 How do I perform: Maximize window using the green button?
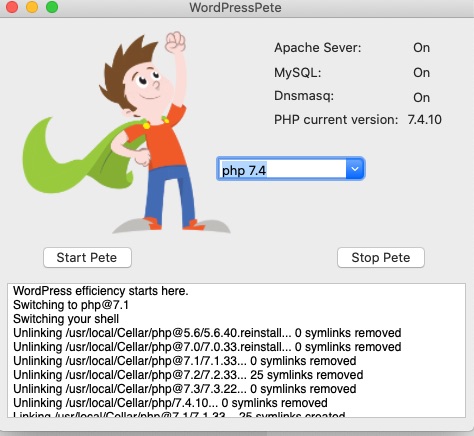click(x=52, y=7)
